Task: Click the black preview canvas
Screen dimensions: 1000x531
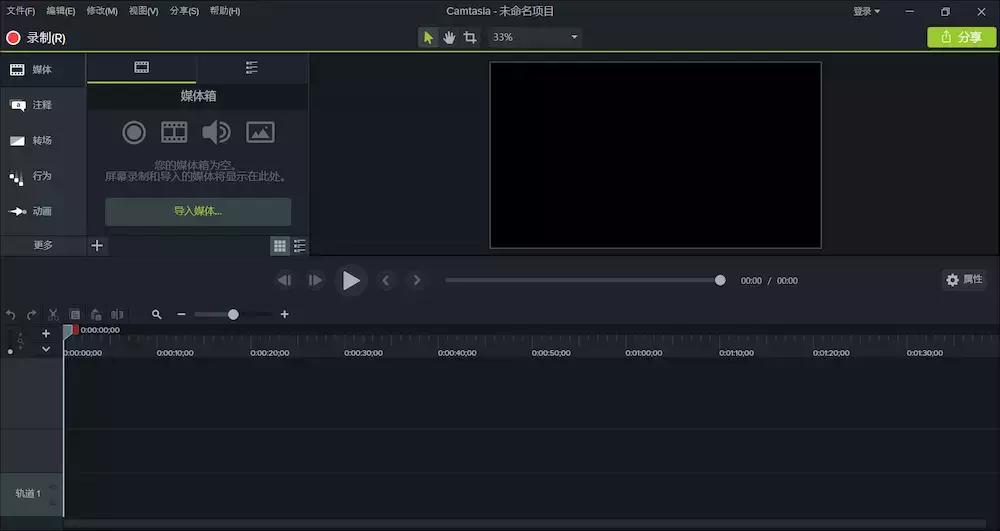Action: coord(656,155)
